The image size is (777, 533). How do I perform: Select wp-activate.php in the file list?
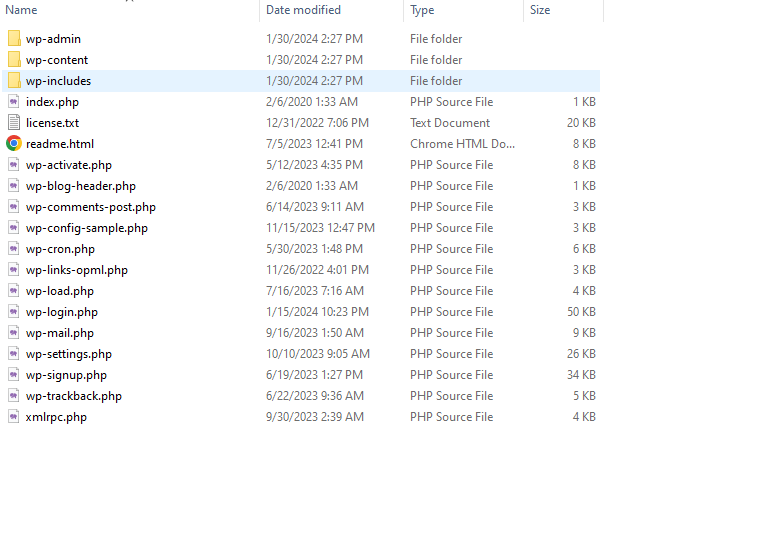[x=69, y=165]
